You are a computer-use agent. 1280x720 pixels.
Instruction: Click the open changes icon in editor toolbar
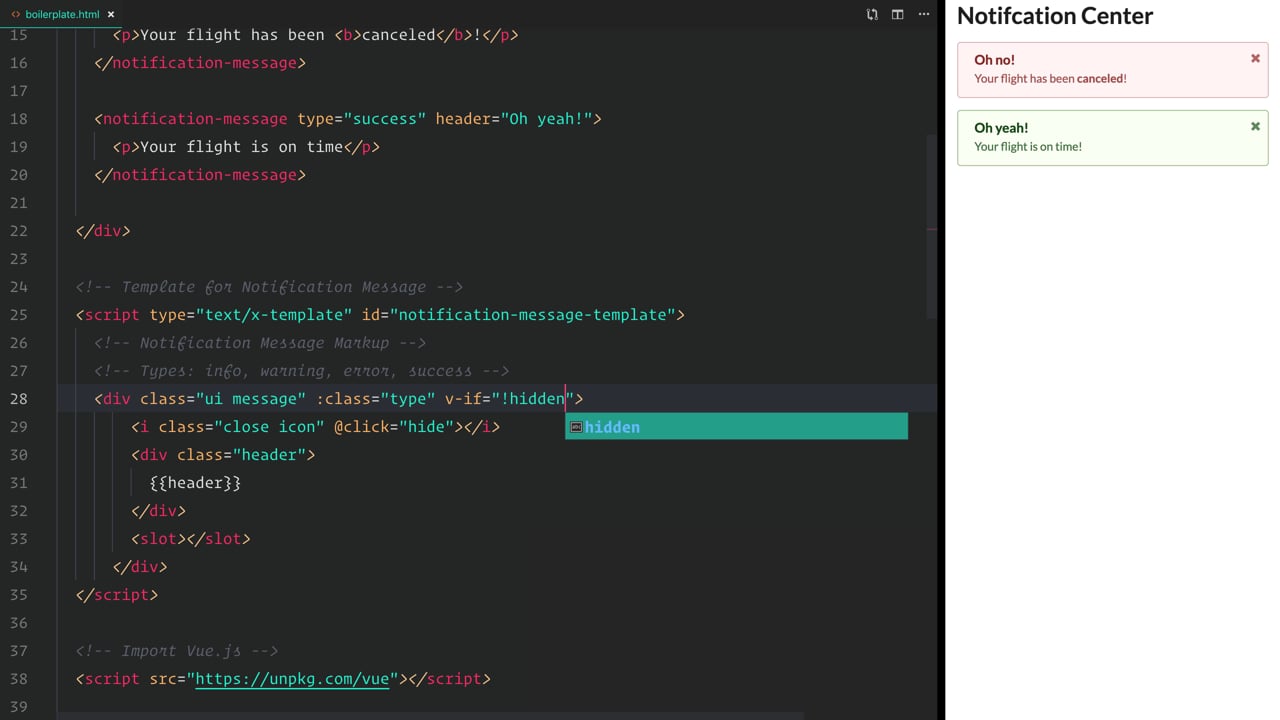[x=872, y=14]
